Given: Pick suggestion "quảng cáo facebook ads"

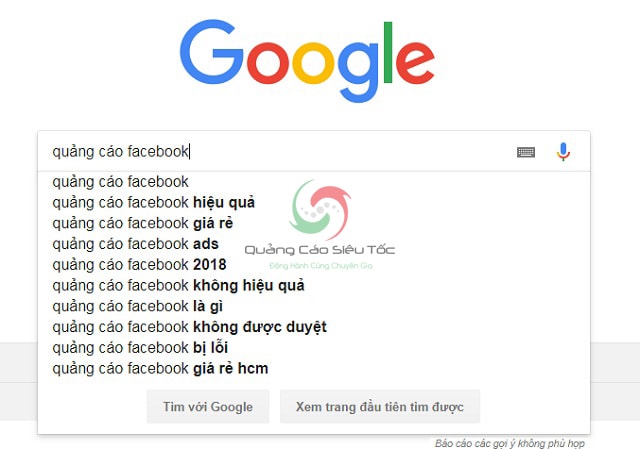Looking at the screenshot, I should [x=135, y=244].
